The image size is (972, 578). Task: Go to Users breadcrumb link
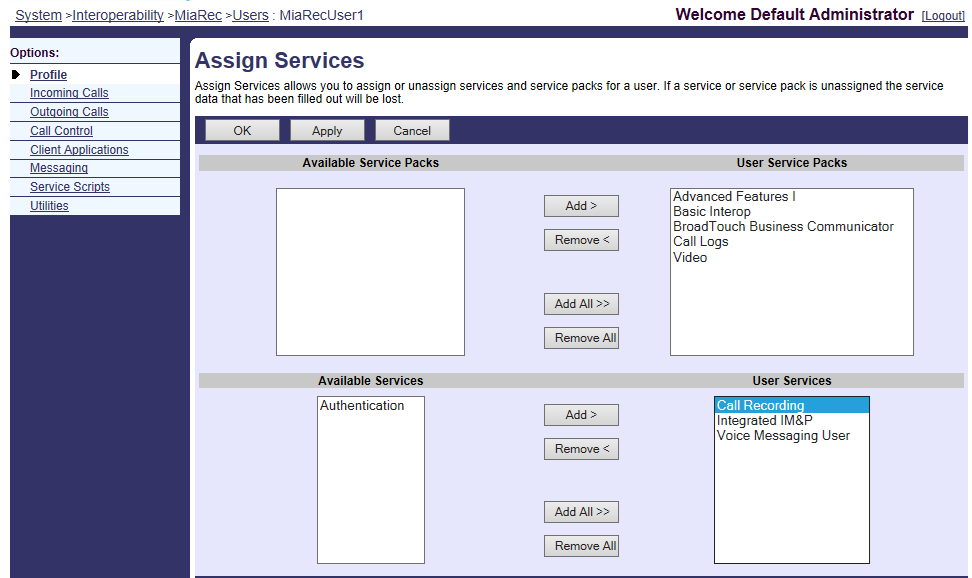coord(250,16)
